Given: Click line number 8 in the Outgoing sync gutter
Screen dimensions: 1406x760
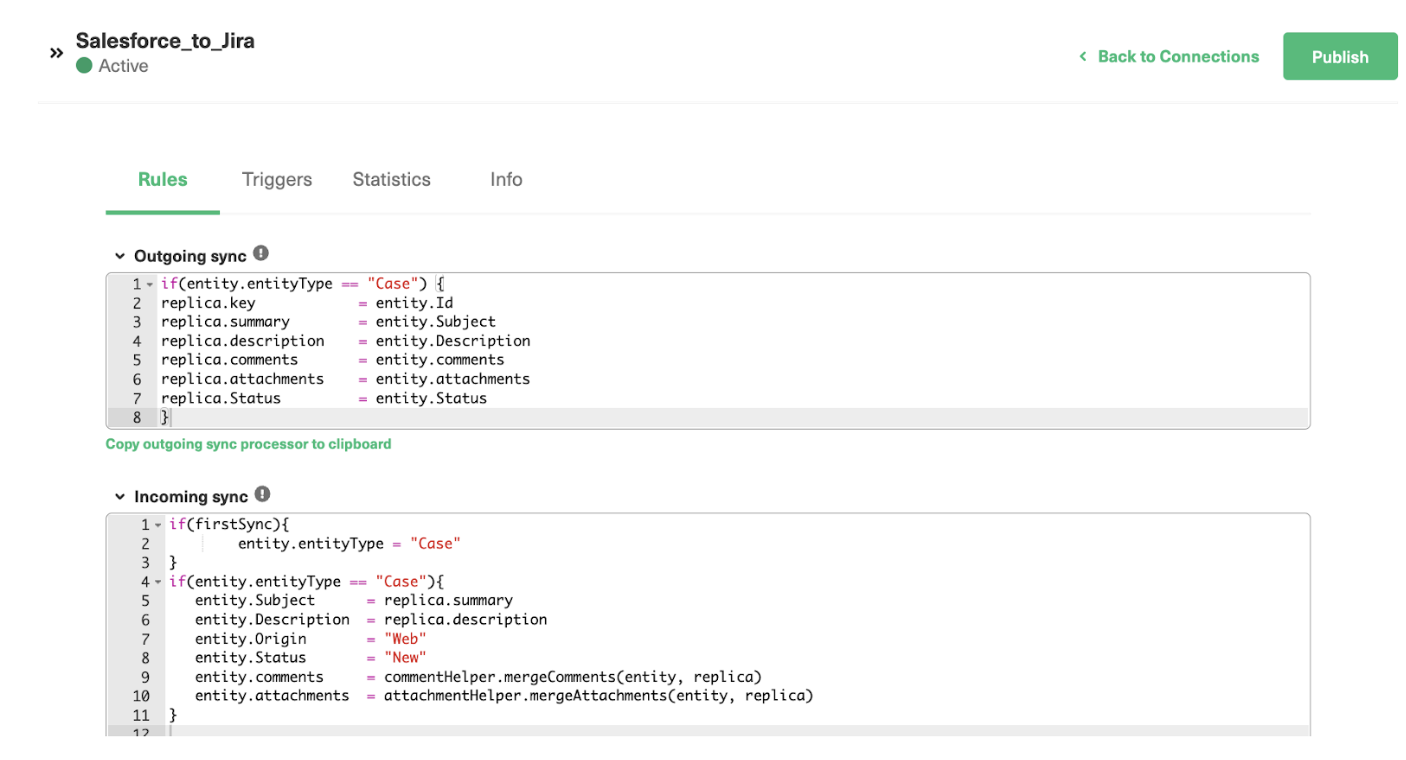Looking at the screenshot, I should [x=136, y=417].
